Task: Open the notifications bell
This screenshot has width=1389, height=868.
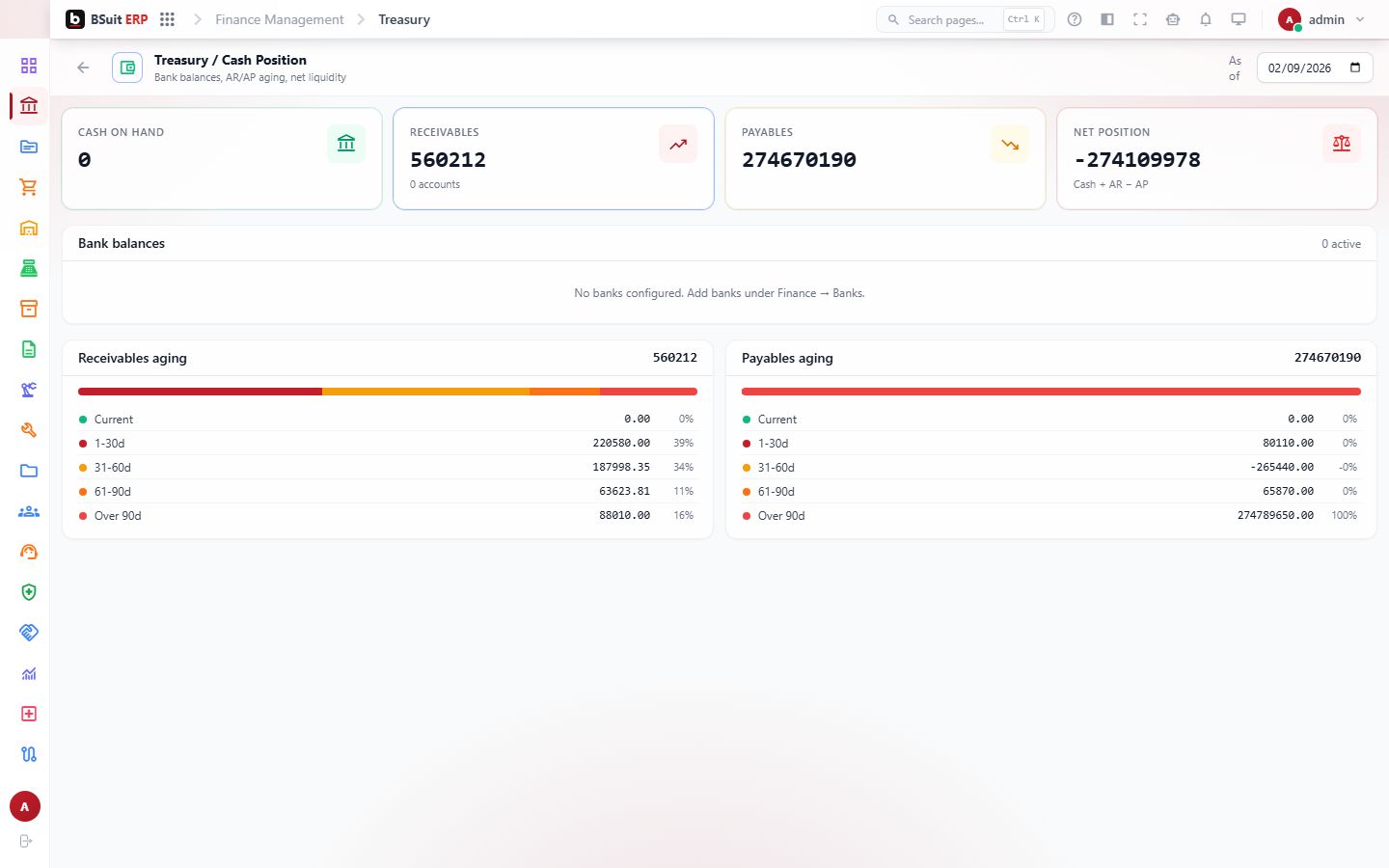Action: pyautogui.click(x=1206, y=19)
